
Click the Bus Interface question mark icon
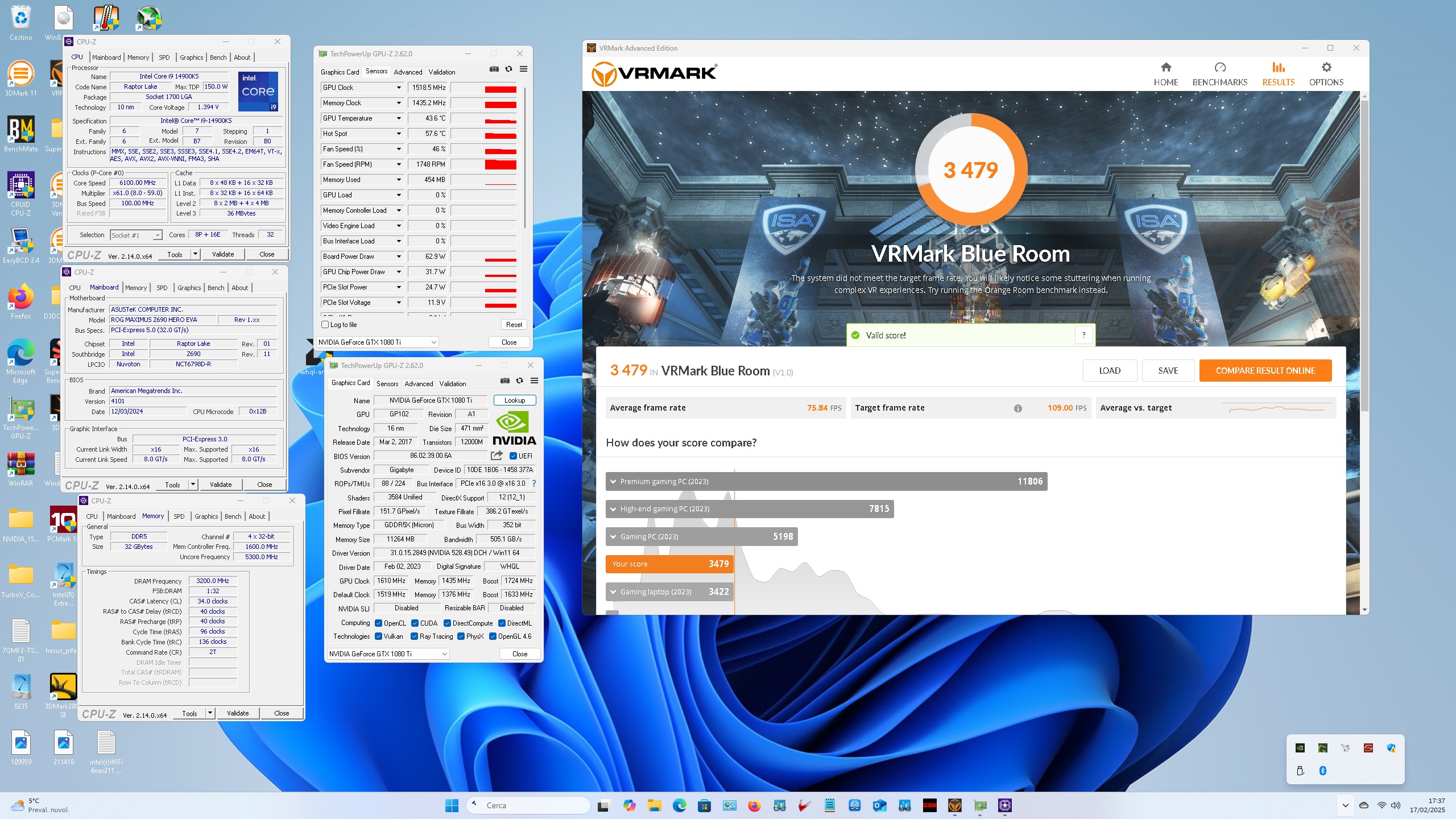tap(533, 483)
